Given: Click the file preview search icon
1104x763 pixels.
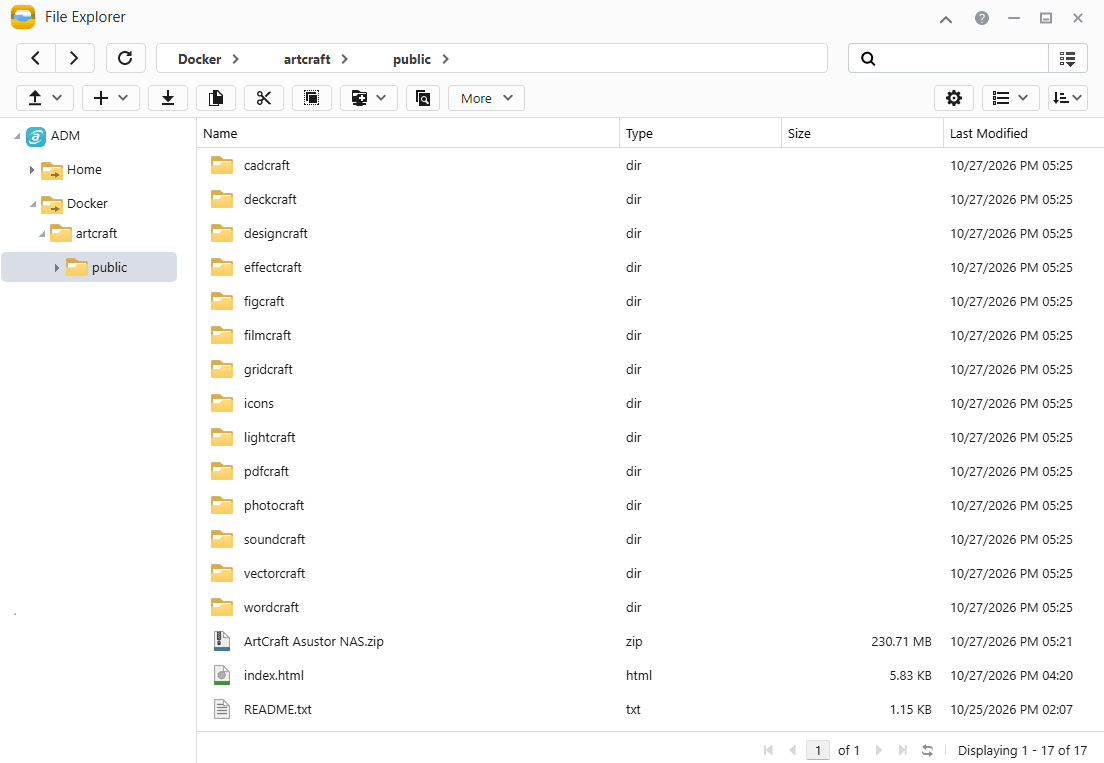Looking at the screenshot, I should click(x=422, y=98).
